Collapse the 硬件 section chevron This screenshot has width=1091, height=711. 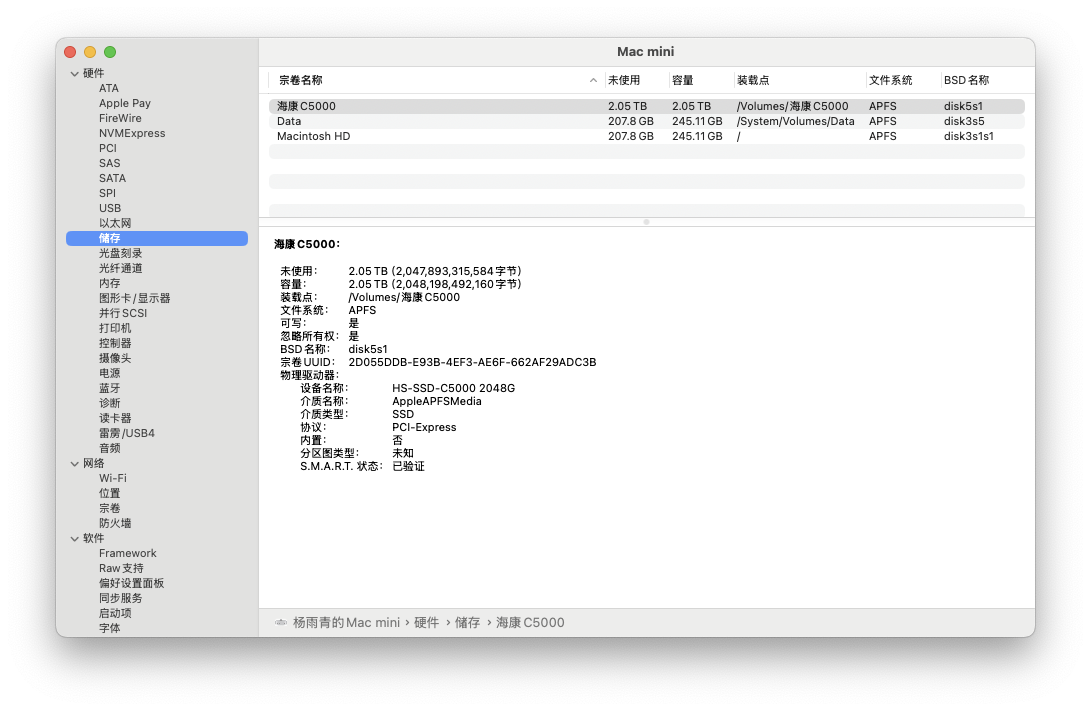75,73
